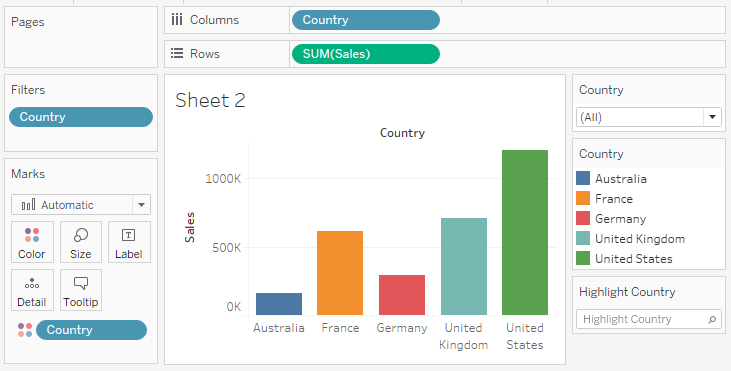The height and width of the screenshot is (371, 731).
Task: Click into the Highlight Country search field
Action: tap(648, 319)
